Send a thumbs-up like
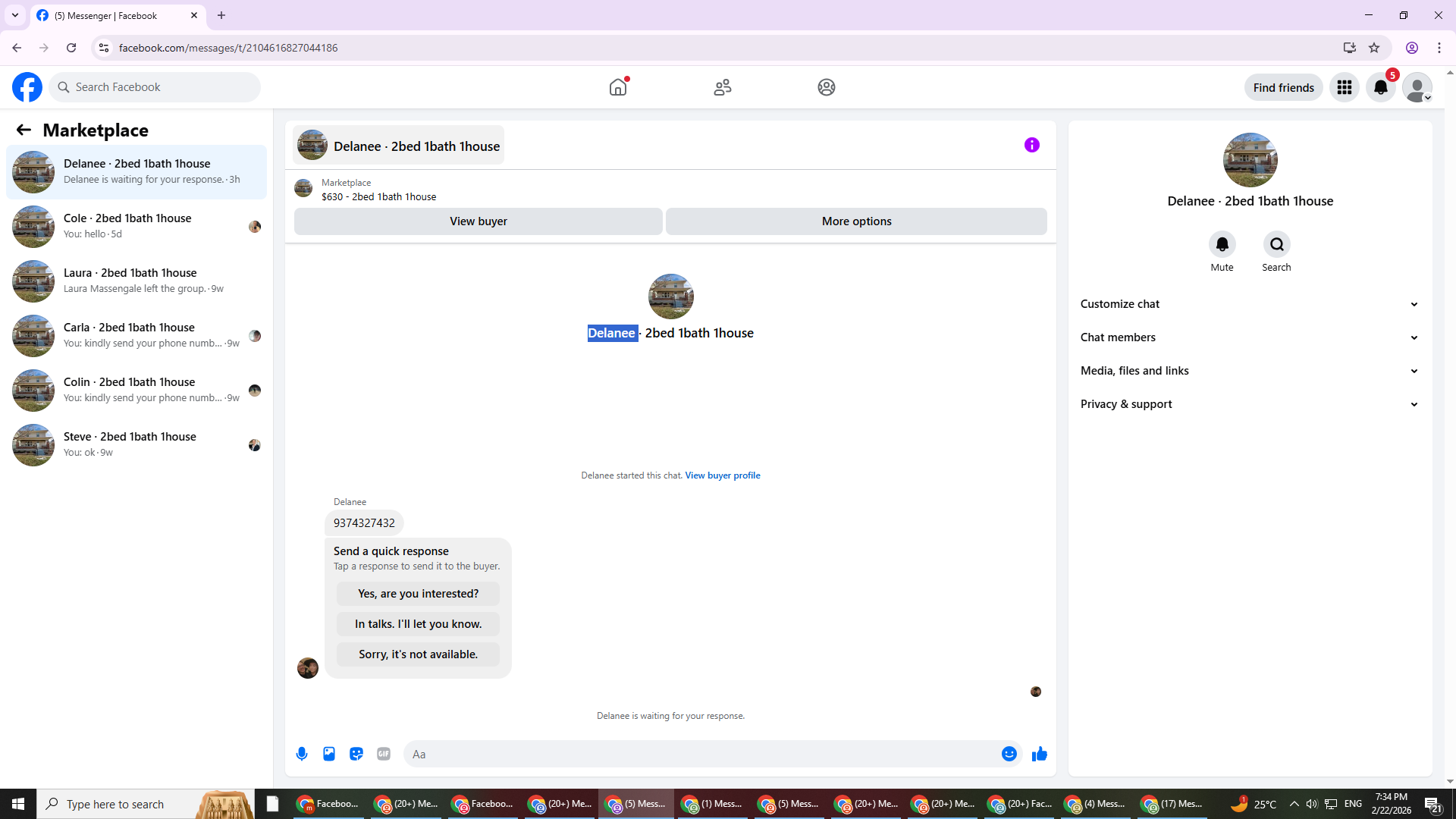This screenshot has width=1456, height=819. click(x=1040, y=754)
